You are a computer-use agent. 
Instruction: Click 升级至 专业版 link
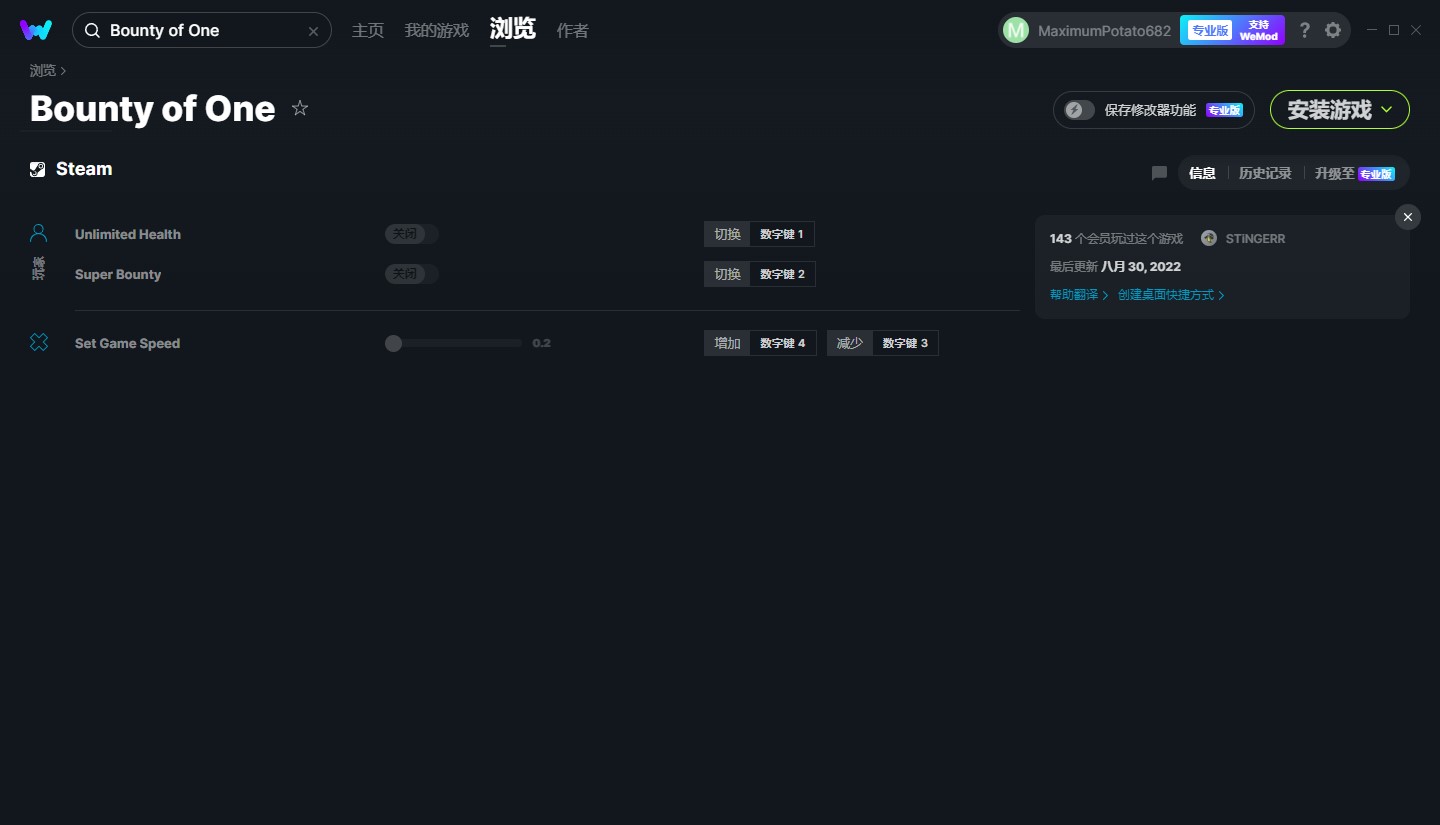coord(1355,173)
